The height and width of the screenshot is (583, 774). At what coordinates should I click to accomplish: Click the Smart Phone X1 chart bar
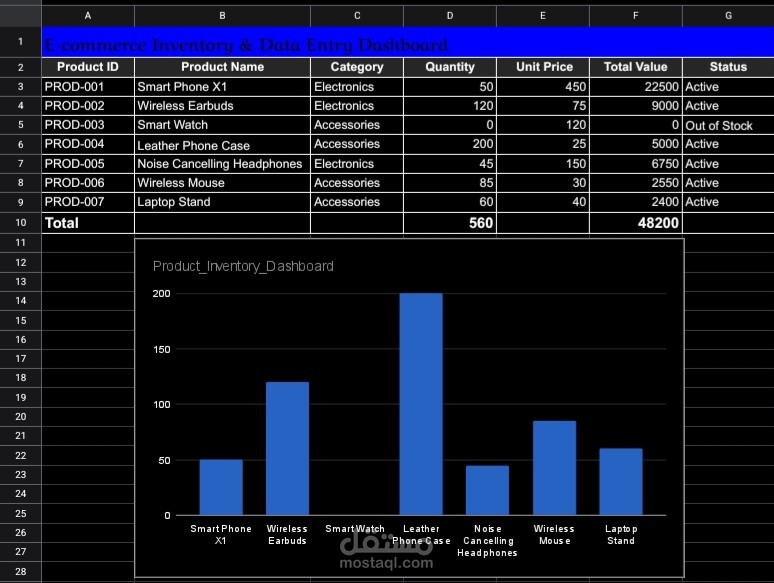point(221,487)
